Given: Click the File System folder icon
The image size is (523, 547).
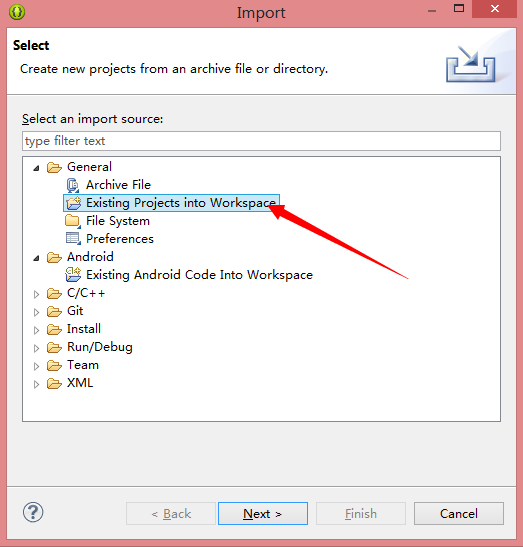Looking at the screenshot, I should [x=73, y=221].
